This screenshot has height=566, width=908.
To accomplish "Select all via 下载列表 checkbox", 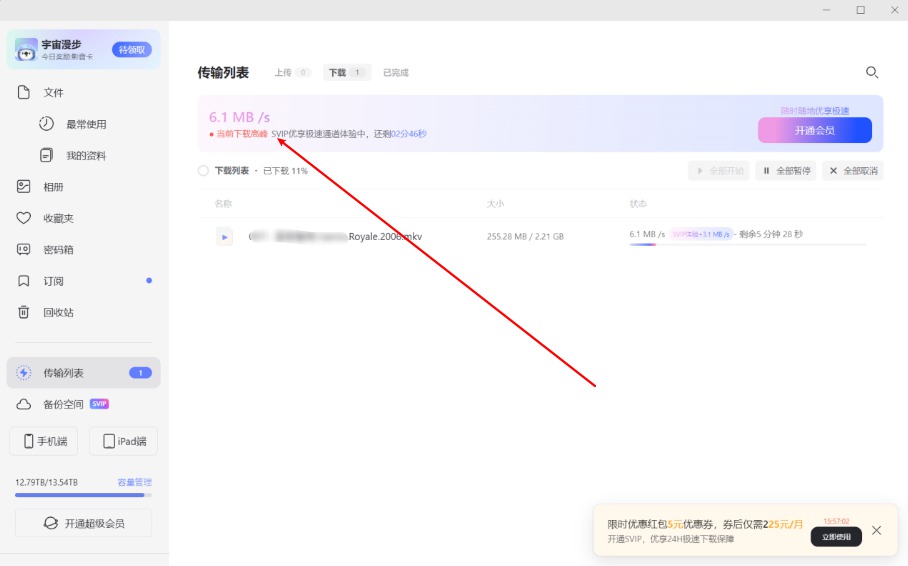I will click(203, 171).
